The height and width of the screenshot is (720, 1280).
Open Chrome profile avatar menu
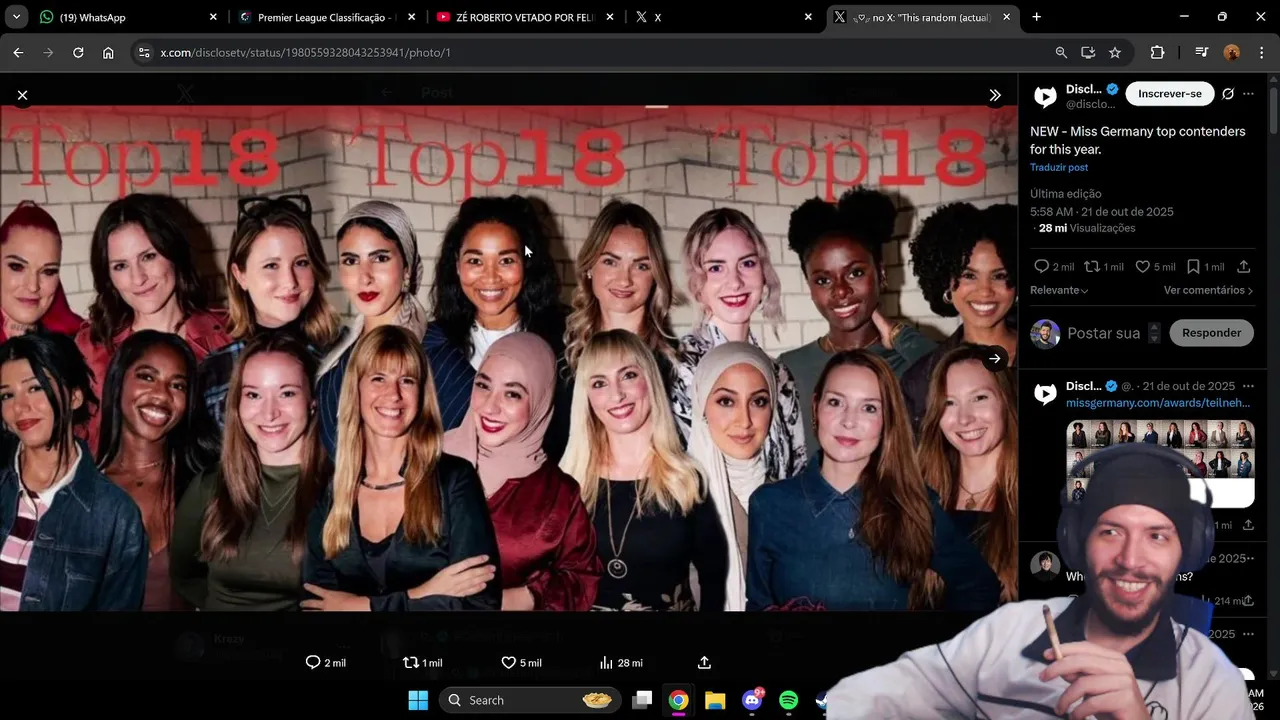tap(1232, 52)
